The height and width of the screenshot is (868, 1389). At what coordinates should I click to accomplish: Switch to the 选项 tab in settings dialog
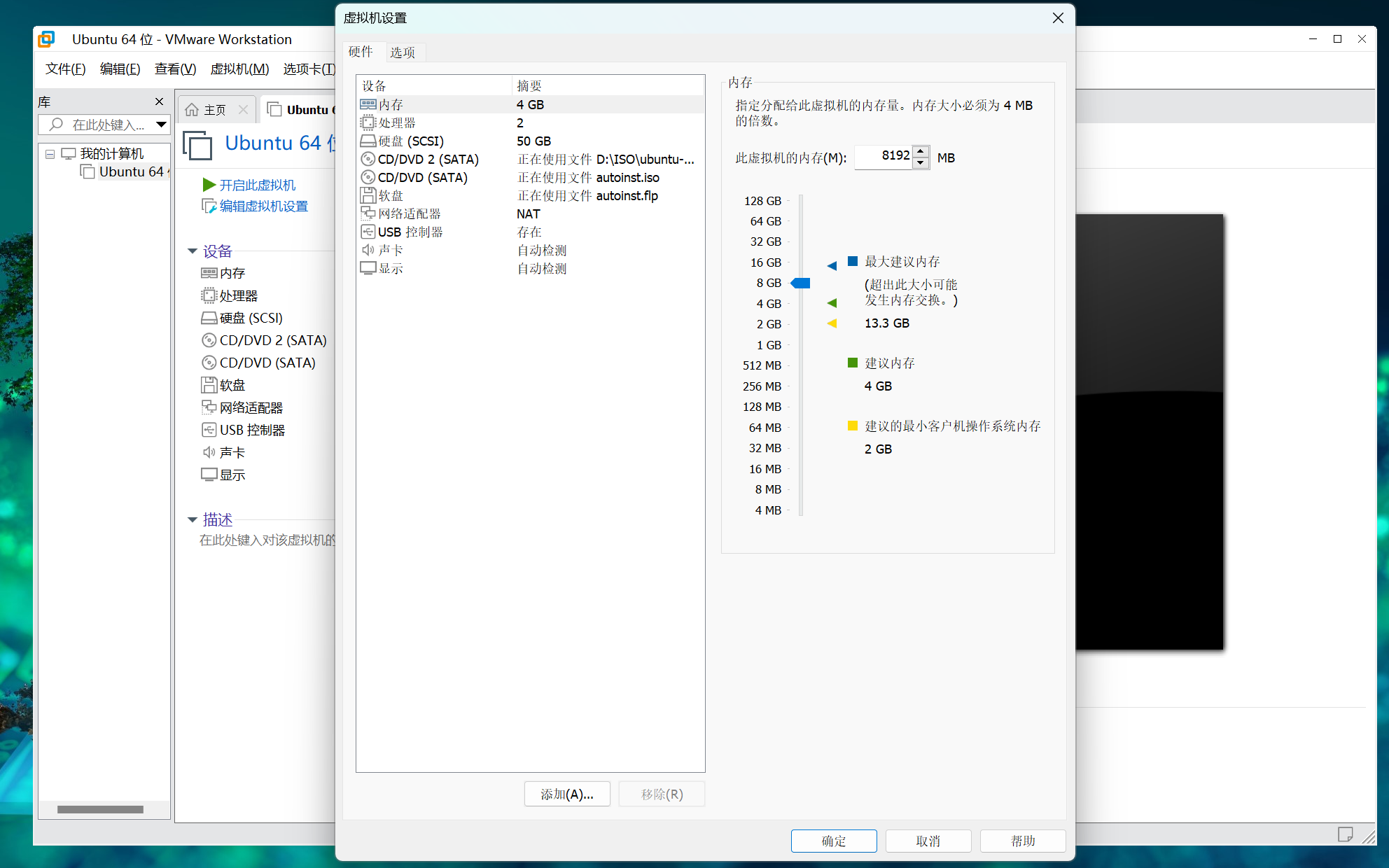click(x=403, y=52)
